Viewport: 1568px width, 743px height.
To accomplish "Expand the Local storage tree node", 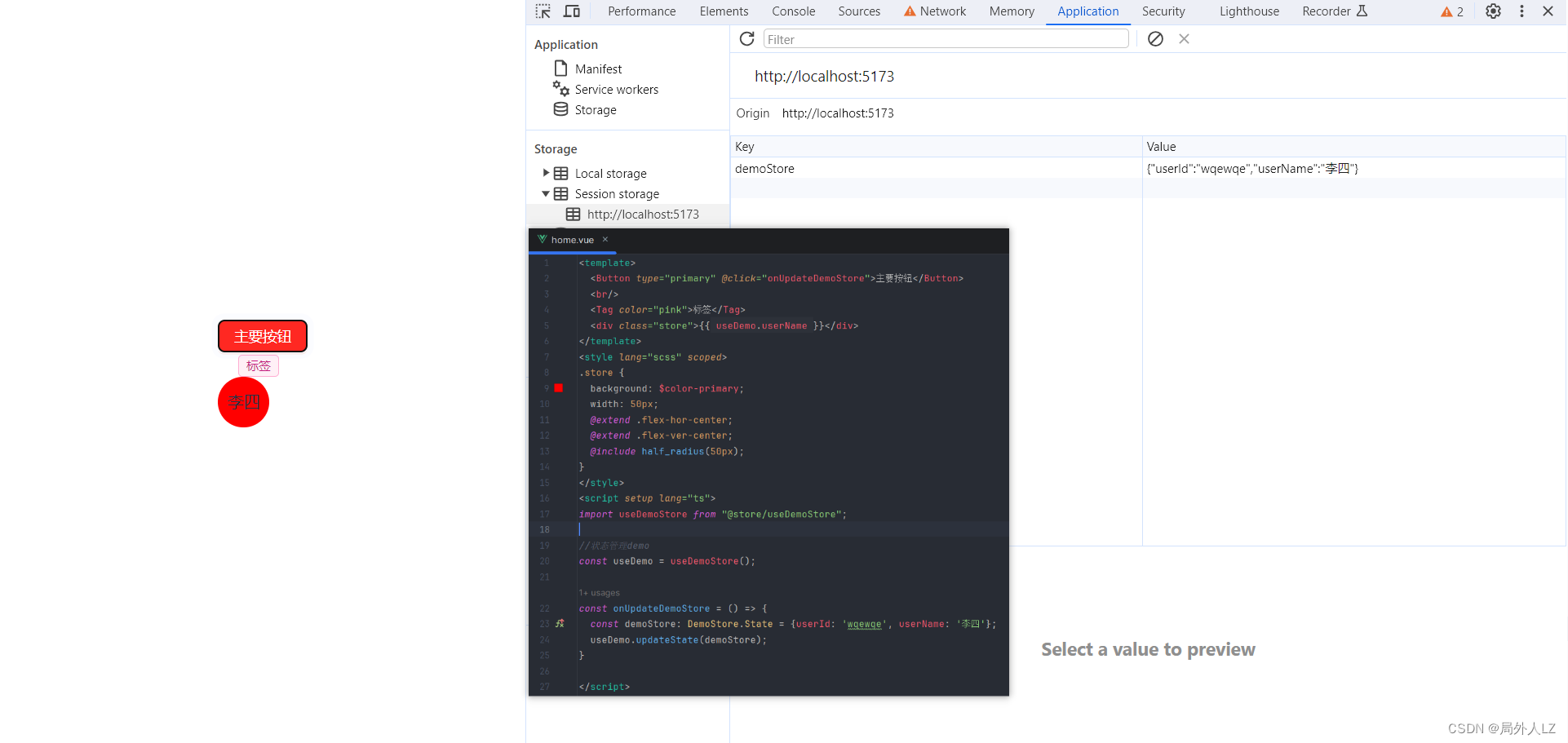I will 546,173.
